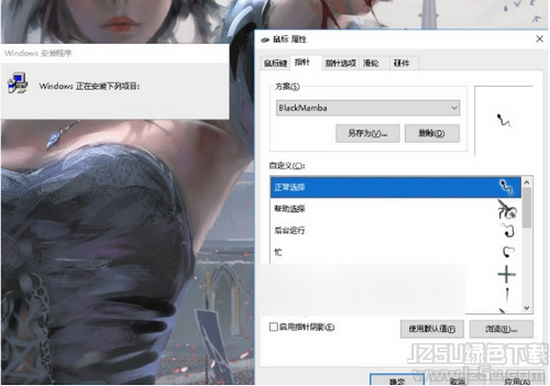Click the mouse icon in dialog title bar
The width and height of the screenshot is (550, 386).
click(265, 40)
